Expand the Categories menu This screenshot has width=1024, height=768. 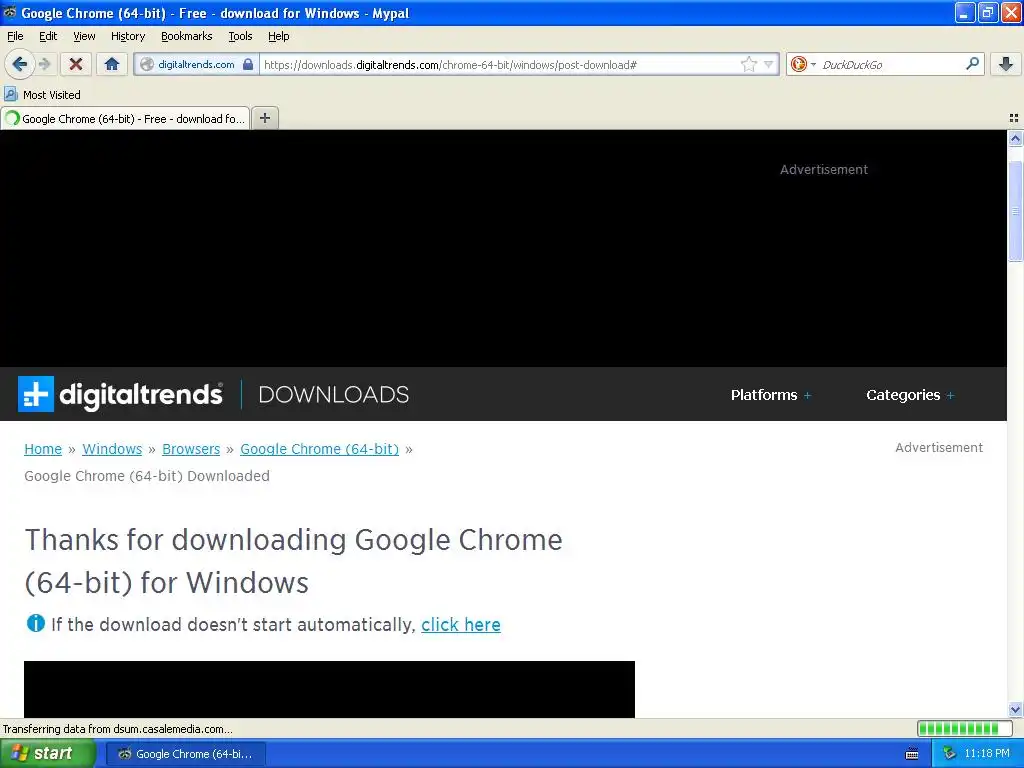[910, 395]
